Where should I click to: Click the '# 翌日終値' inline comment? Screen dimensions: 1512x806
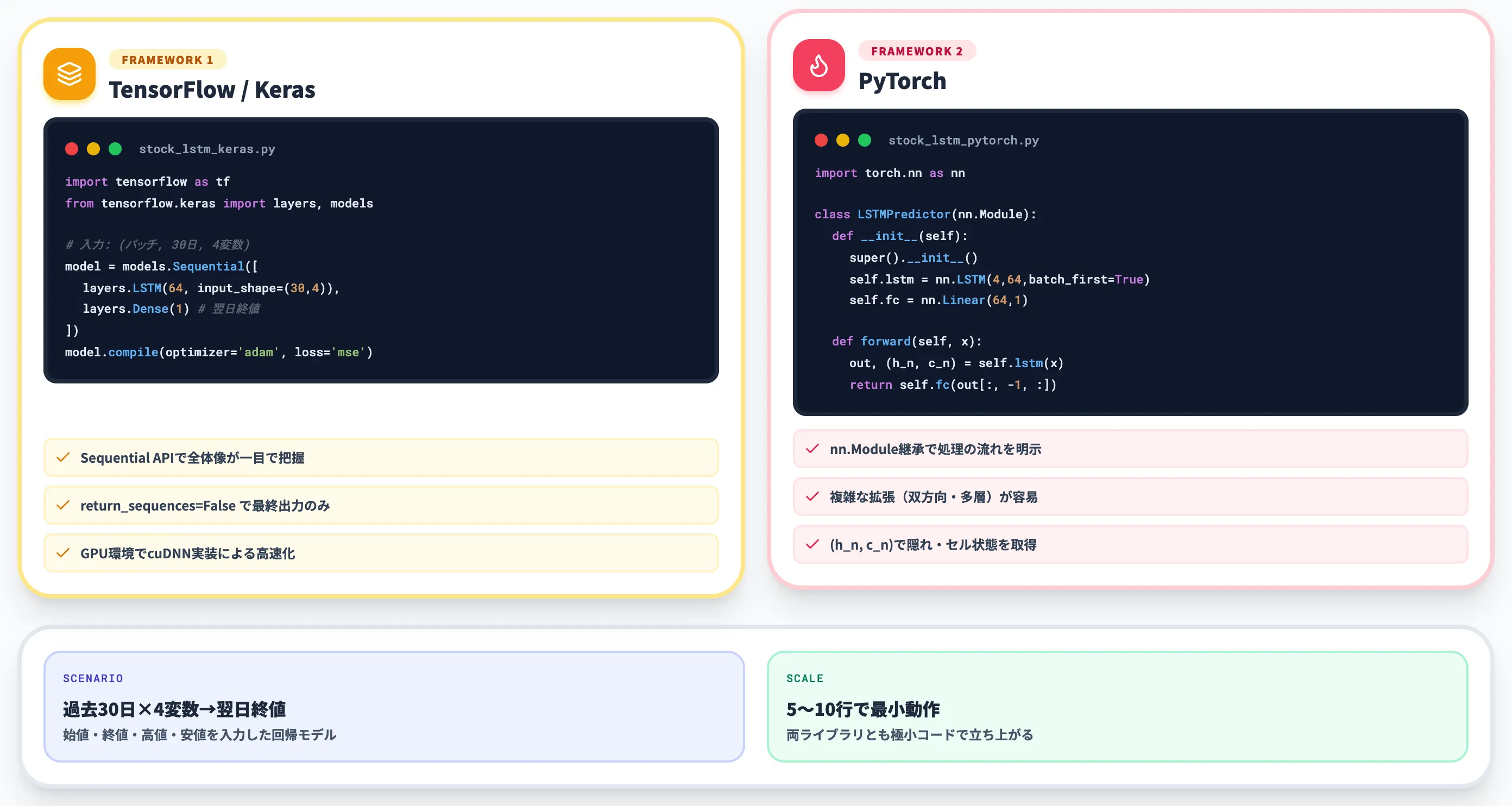tap(229, 309)
